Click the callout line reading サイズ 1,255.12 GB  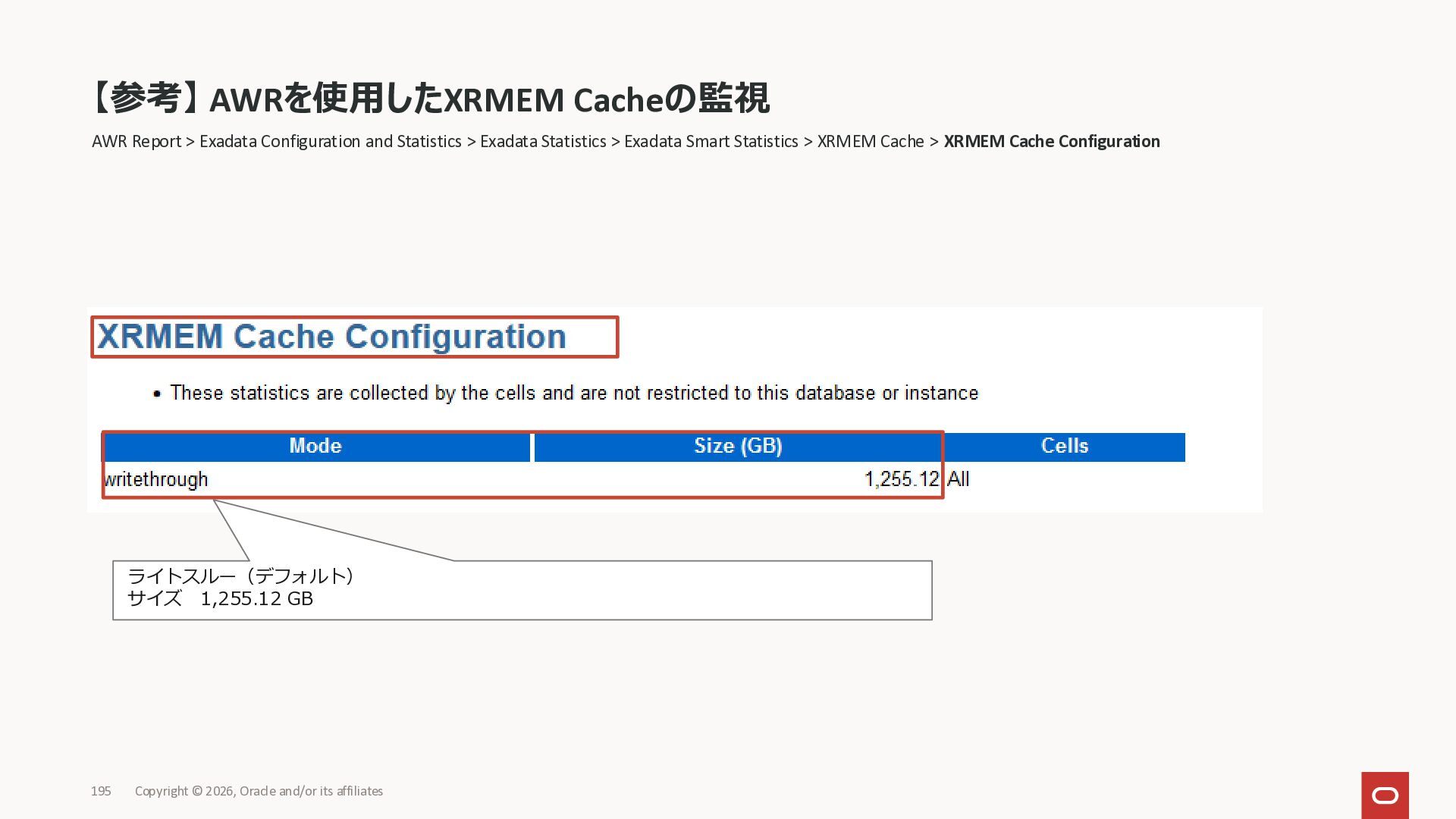click(x=220, y=599)
